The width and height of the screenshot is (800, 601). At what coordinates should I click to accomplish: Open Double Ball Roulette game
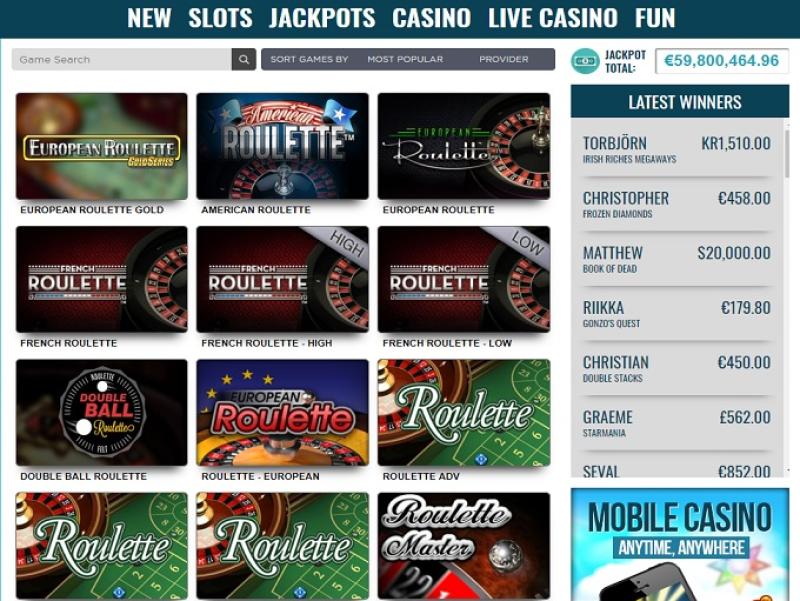(102, 412)
